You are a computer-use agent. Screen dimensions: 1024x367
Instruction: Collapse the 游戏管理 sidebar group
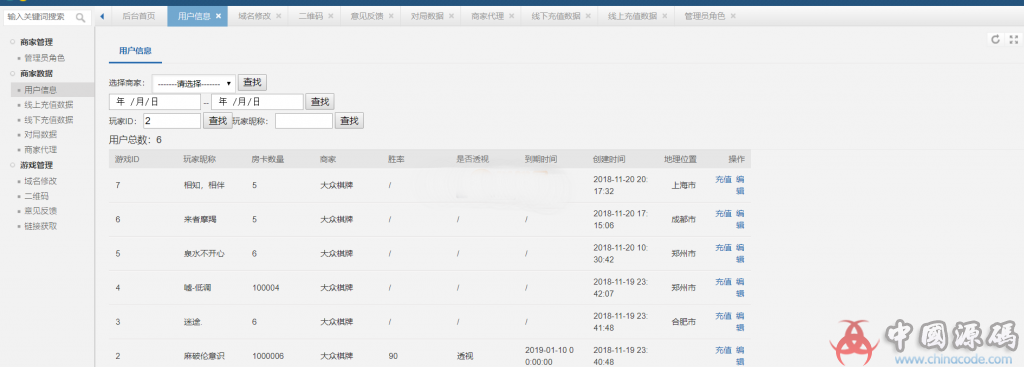coord(36,165)
